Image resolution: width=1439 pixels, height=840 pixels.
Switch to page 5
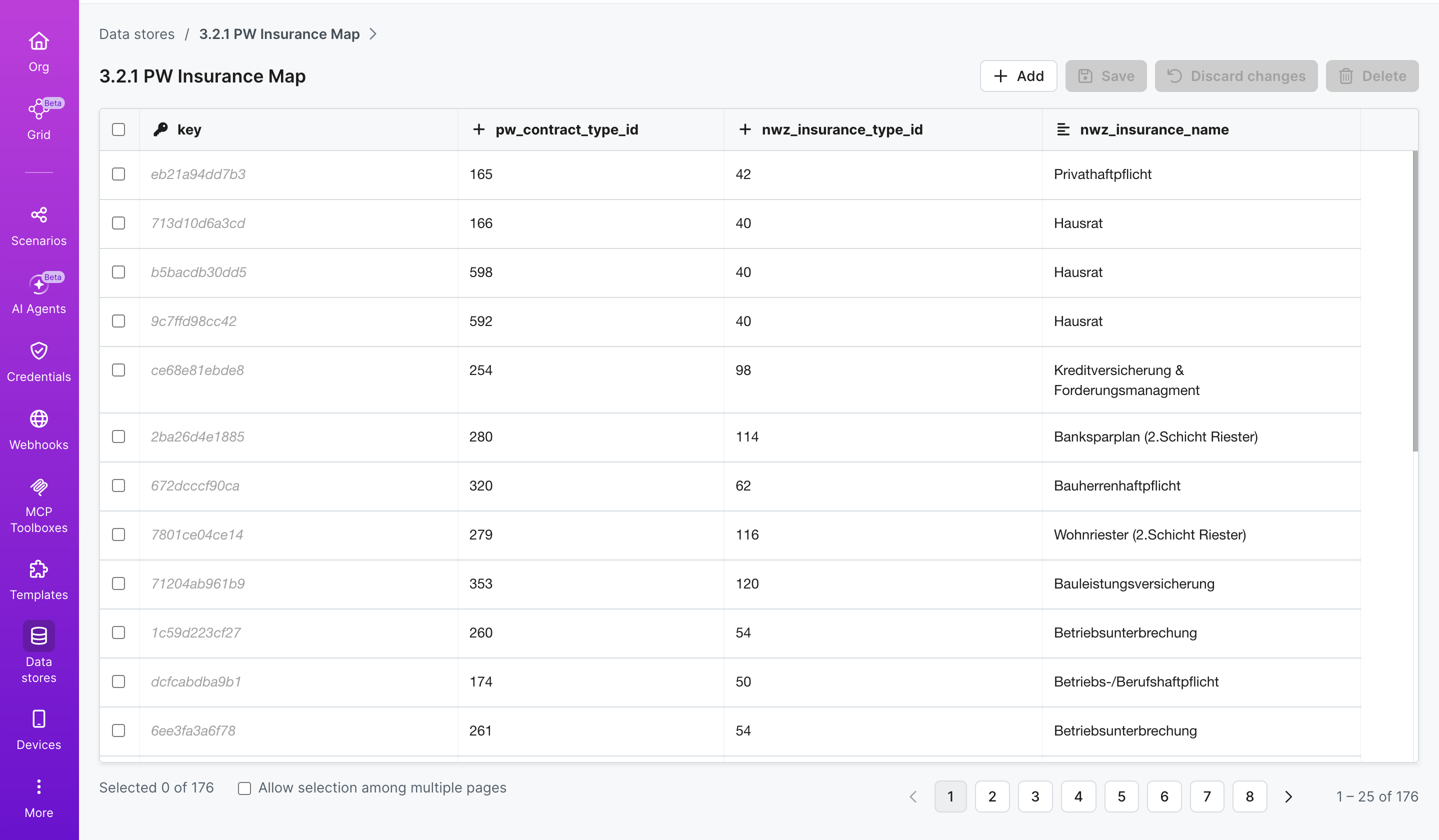tap(1121, 796)
